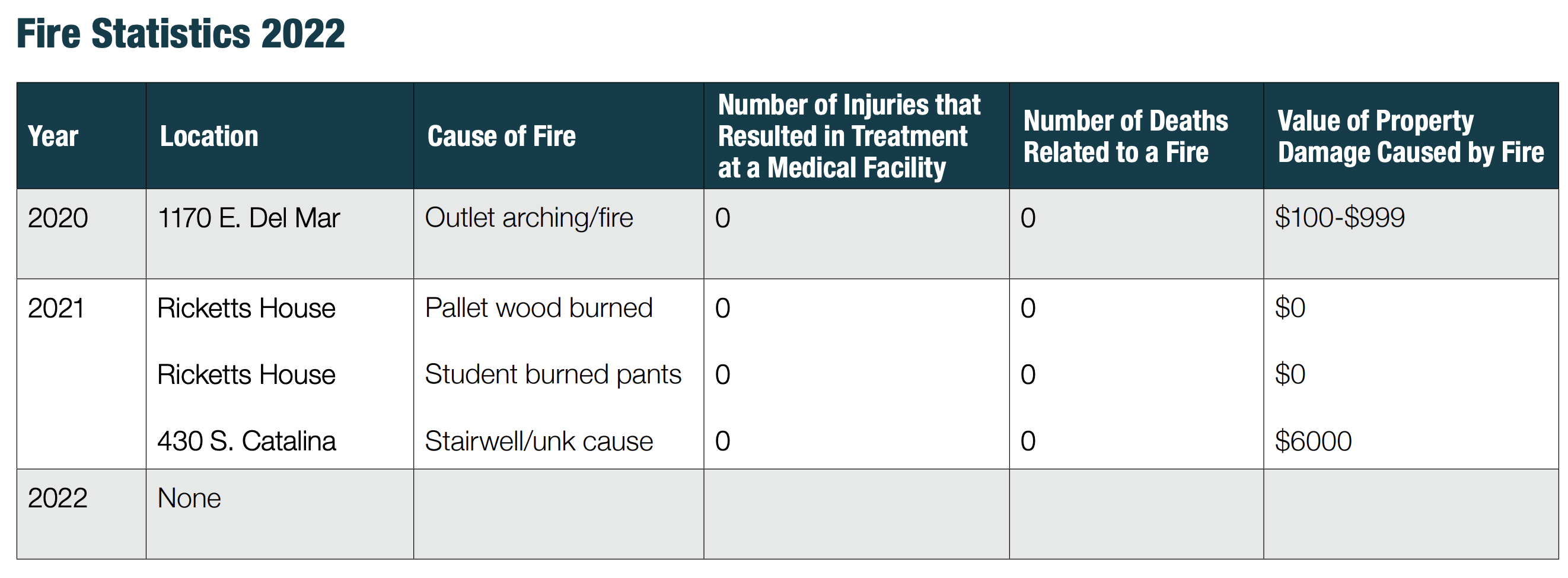
Task: Click Value of Property Damage header
Action: point(1410,136)
